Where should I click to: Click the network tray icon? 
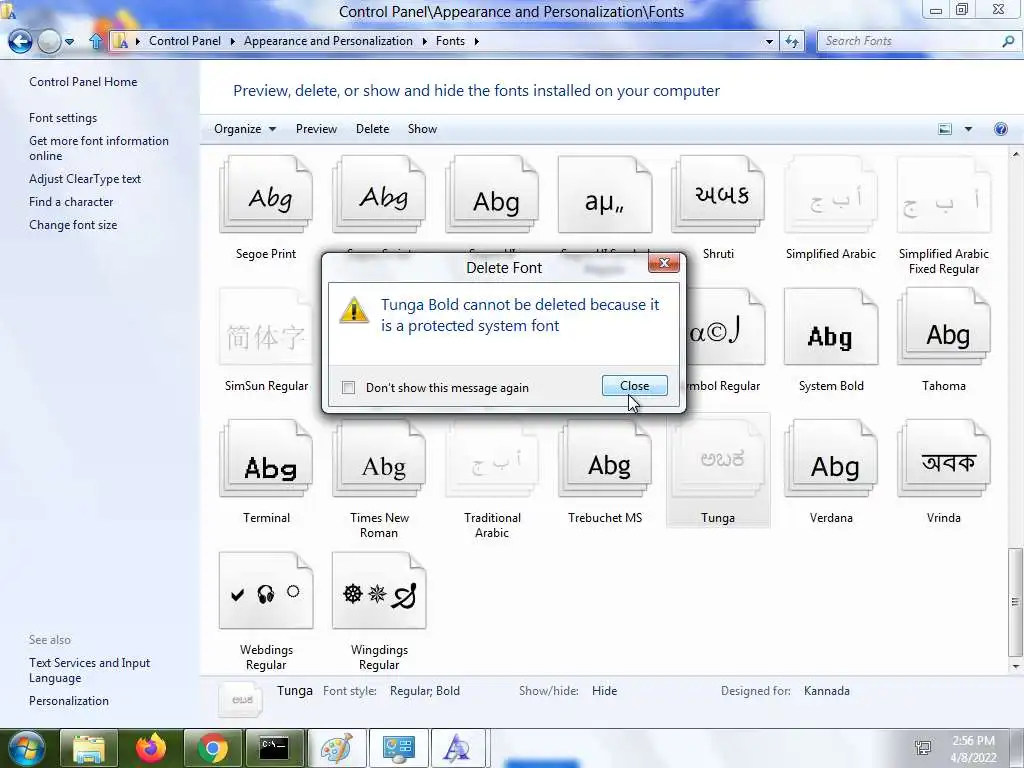coord(923,748)
